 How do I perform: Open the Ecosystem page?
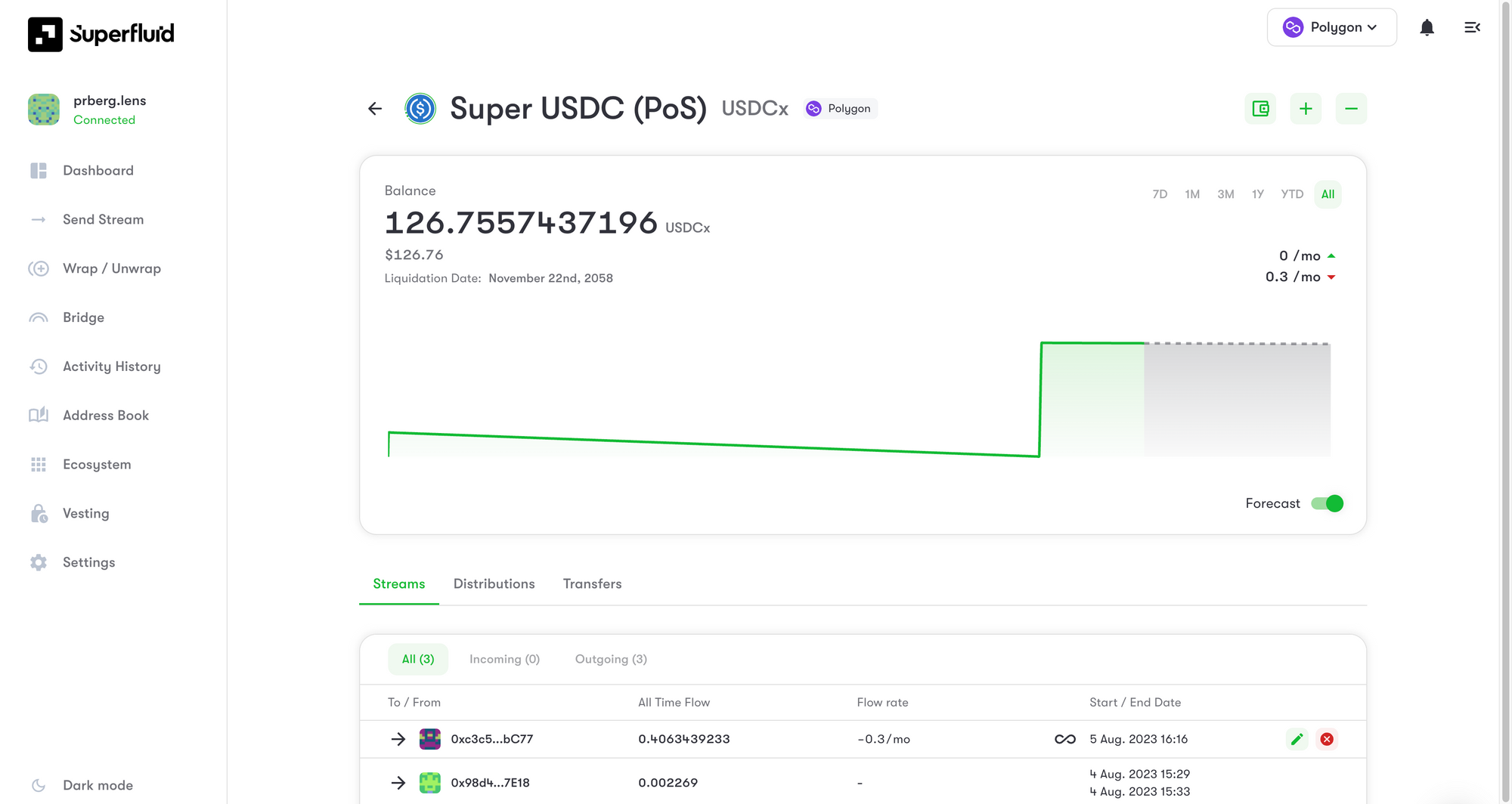(97, 465)
